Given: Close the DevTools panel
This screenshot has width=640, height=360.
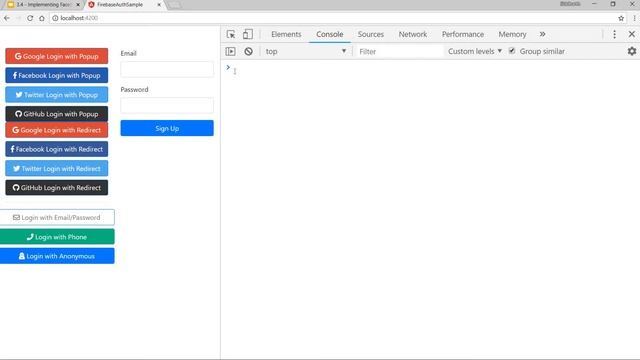Looking at the screenshot, I should (x=631, y=34).
